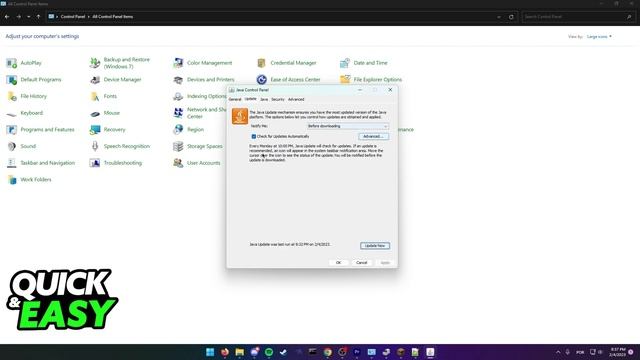640x360 pixels.
Task: Open recent locations dropdown arrow
Action: click(29, 17)
